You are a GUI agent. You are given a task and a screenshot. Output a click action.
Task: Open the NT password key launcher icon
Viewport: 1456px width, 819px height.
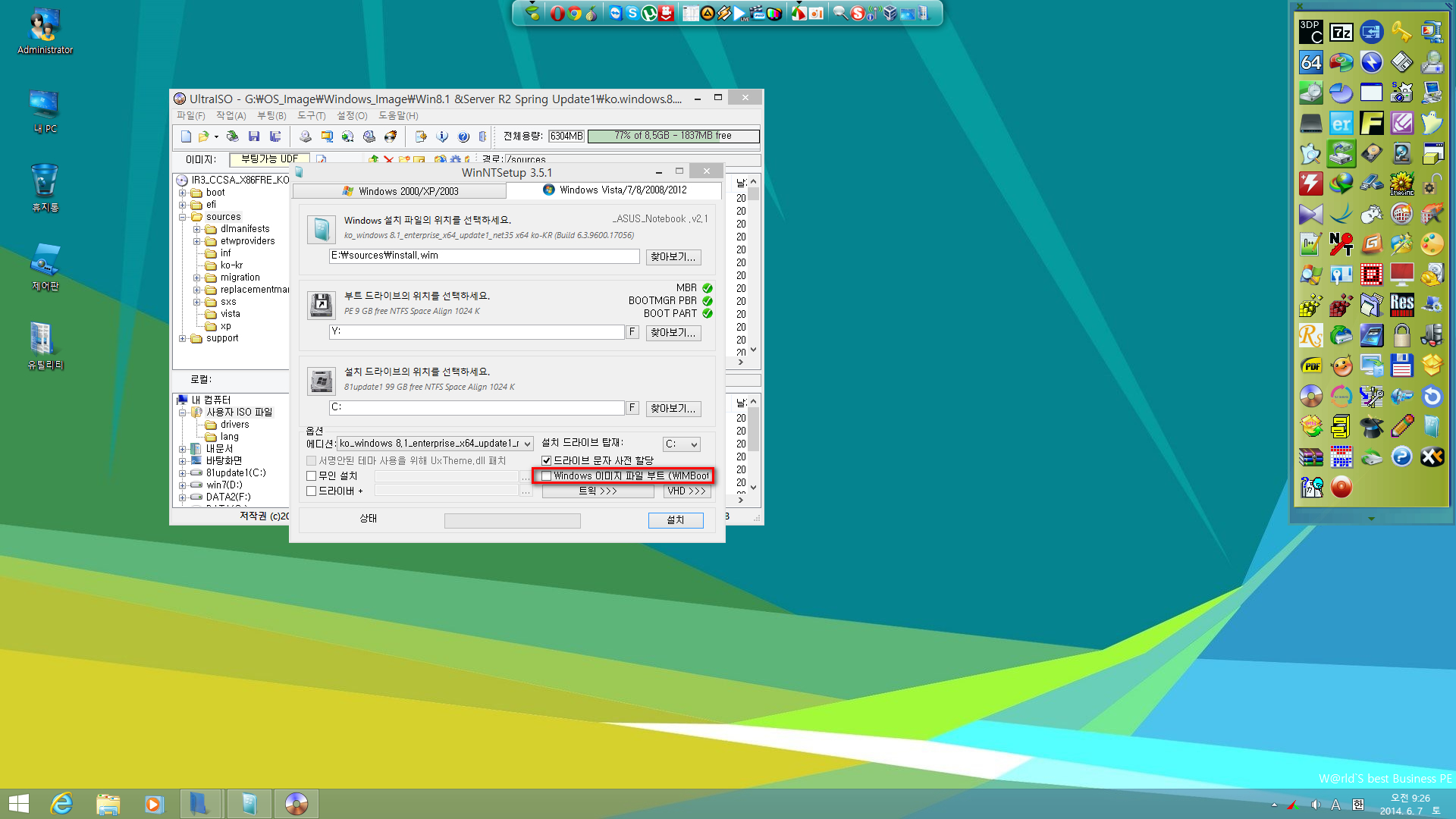1341,244
